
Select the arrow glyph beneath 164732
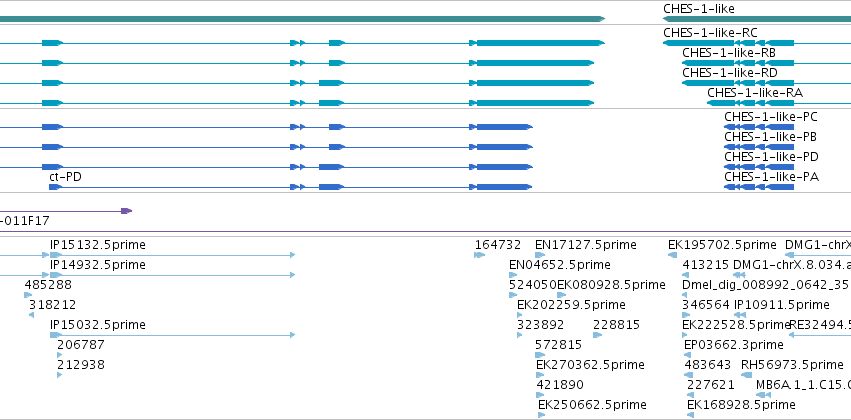(479, 255)
